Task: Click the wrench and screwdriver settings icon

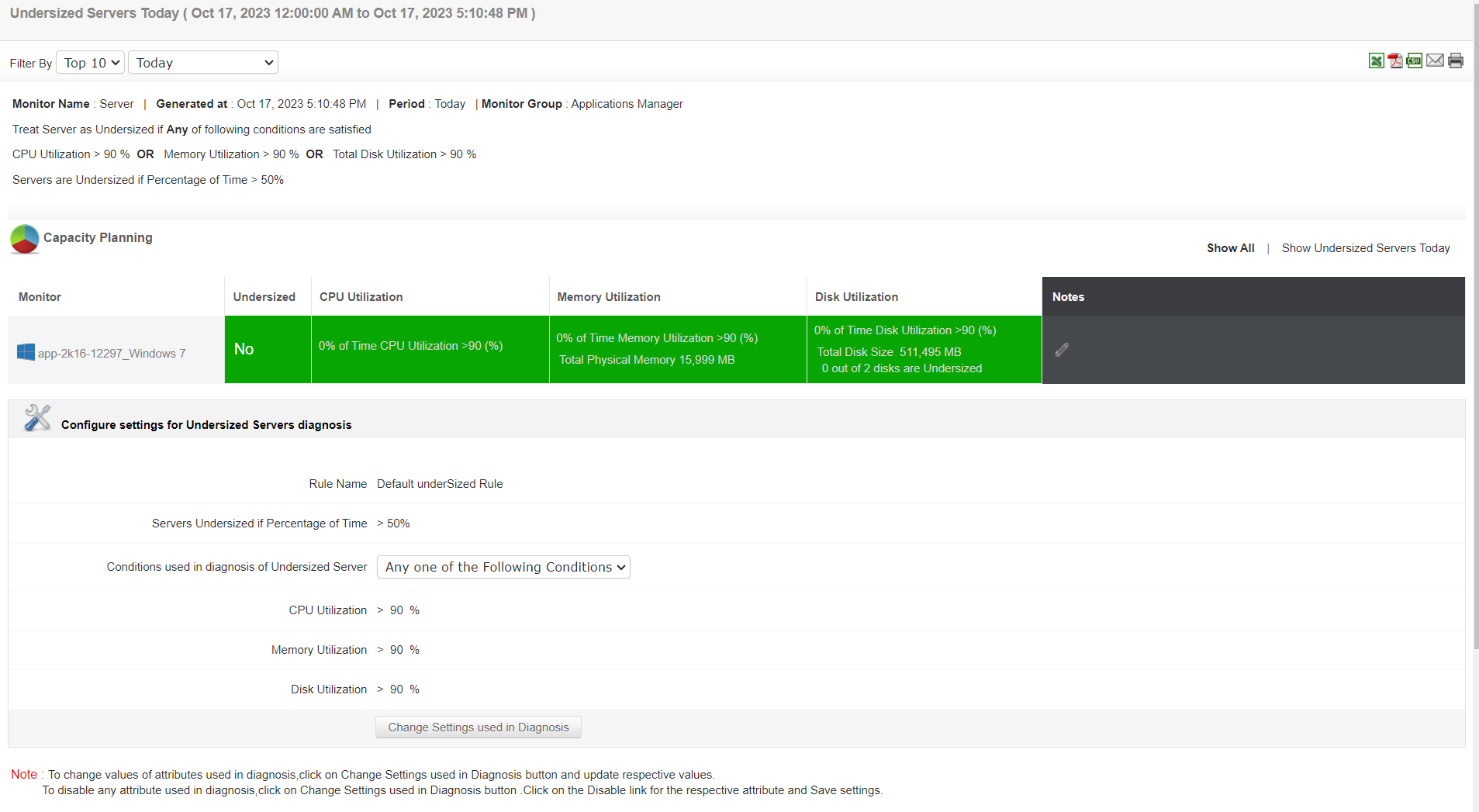Action: 37,418
